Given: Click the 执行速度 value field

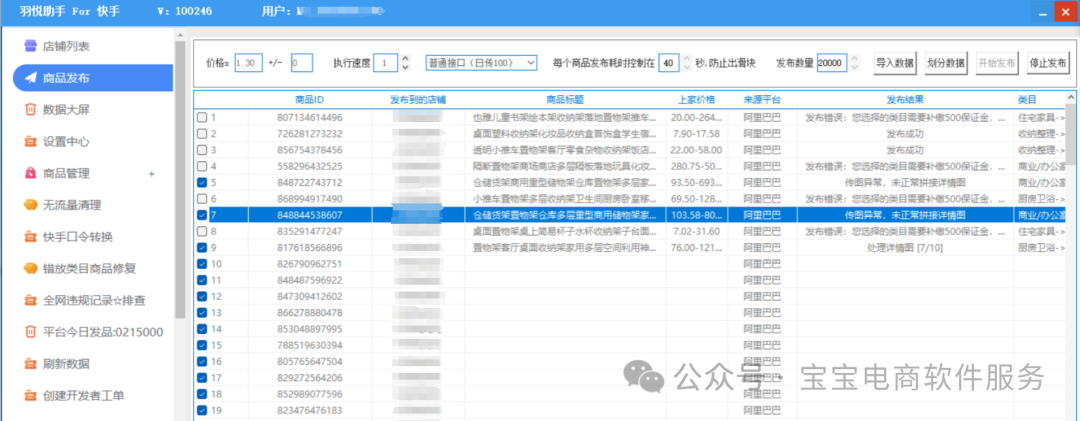Looking at the screenshot, I should [386, 63].
